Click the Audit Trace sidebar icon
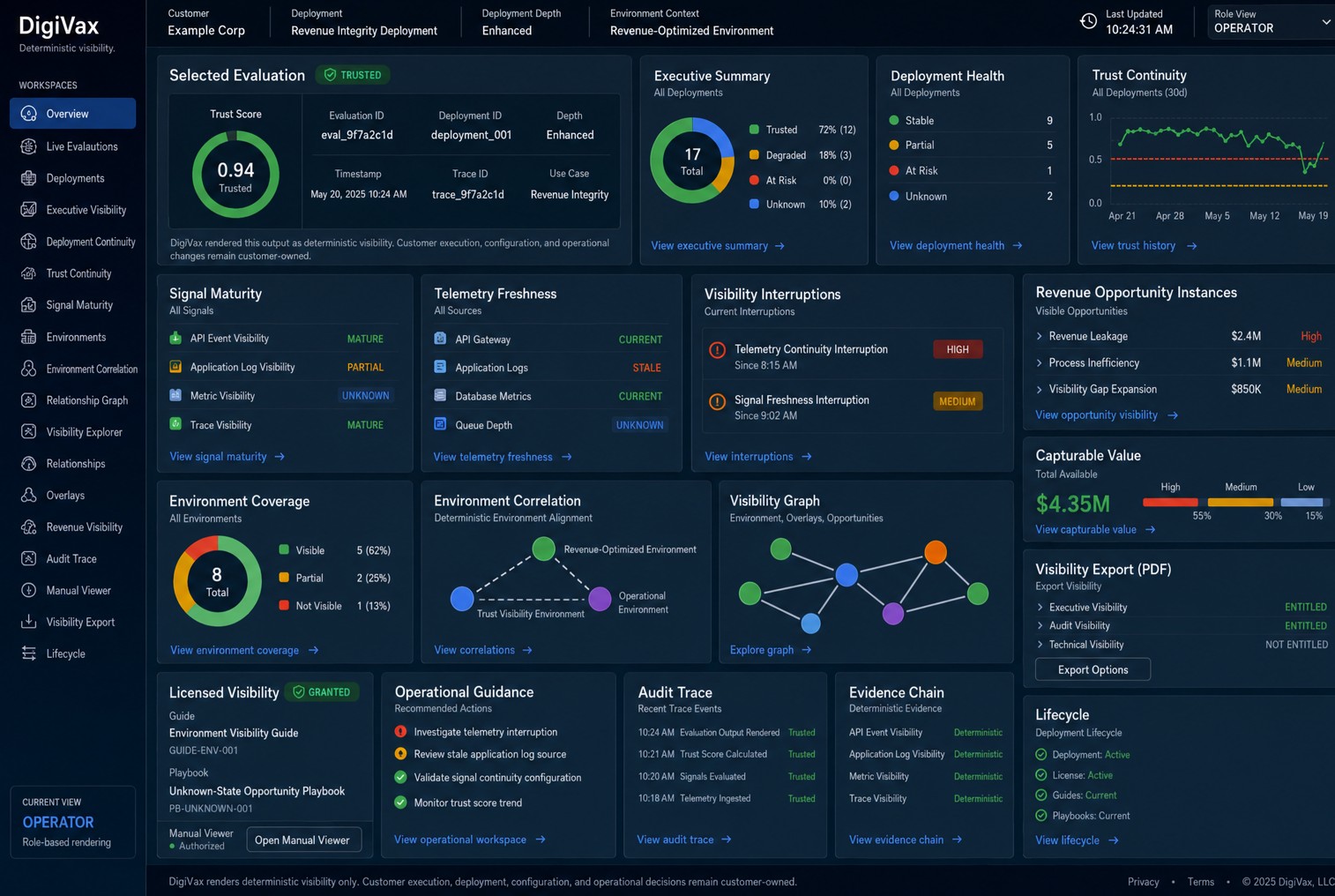1335x896 pixels. pyautogui.click(x=29, y=559)
